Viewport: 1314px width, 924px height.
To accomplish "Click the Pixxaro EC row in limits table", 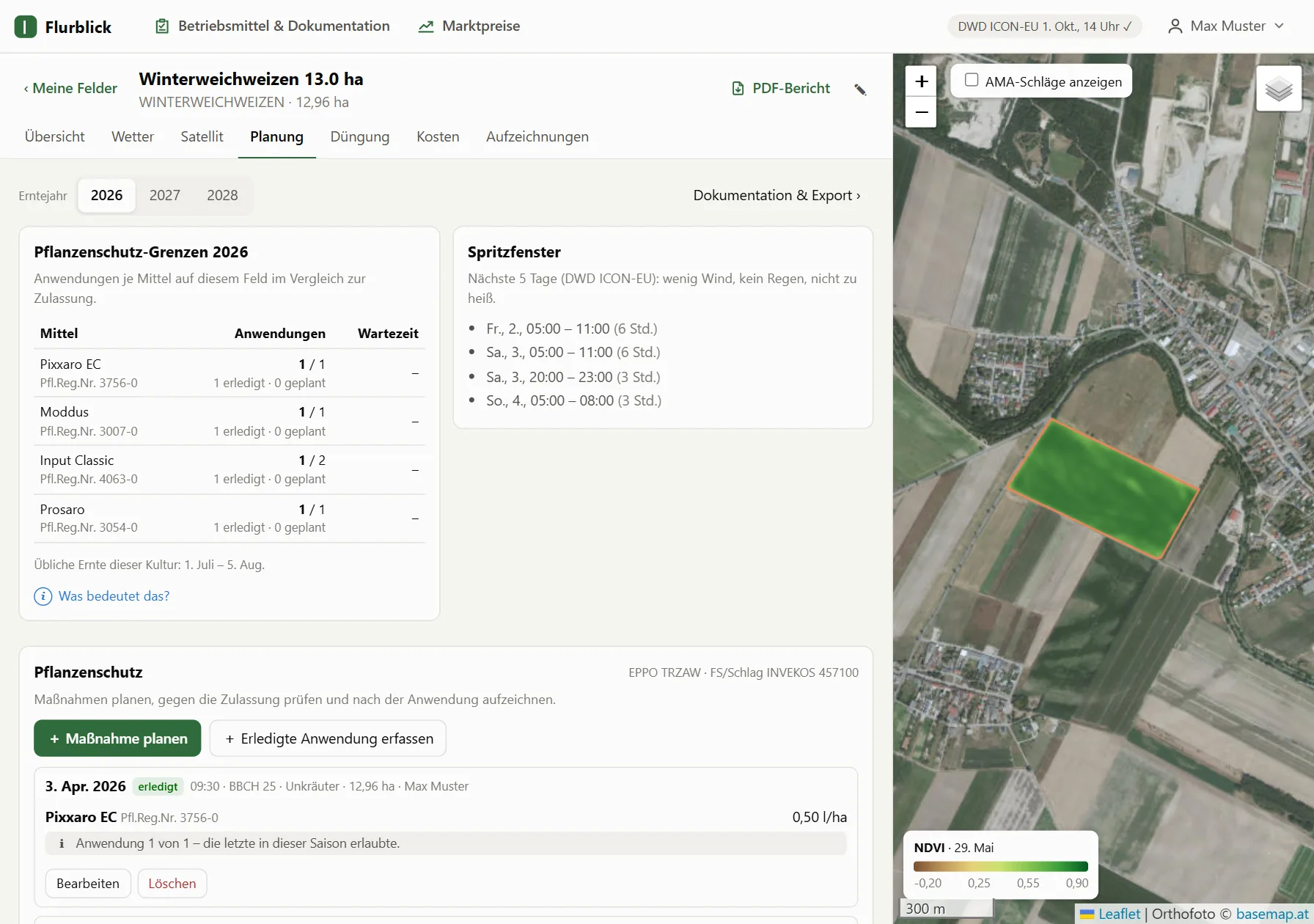I will click(230, 373).
